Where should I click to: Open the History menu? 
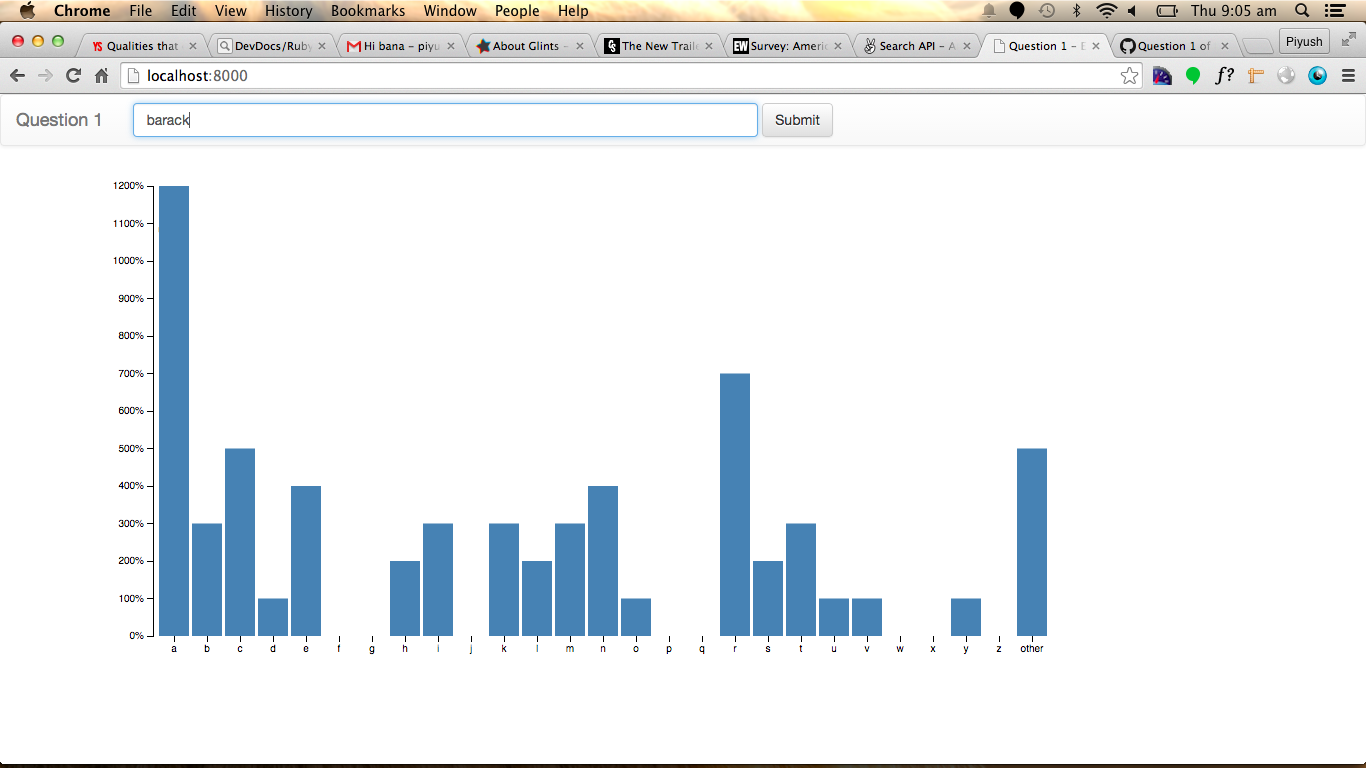coord(288,11)
